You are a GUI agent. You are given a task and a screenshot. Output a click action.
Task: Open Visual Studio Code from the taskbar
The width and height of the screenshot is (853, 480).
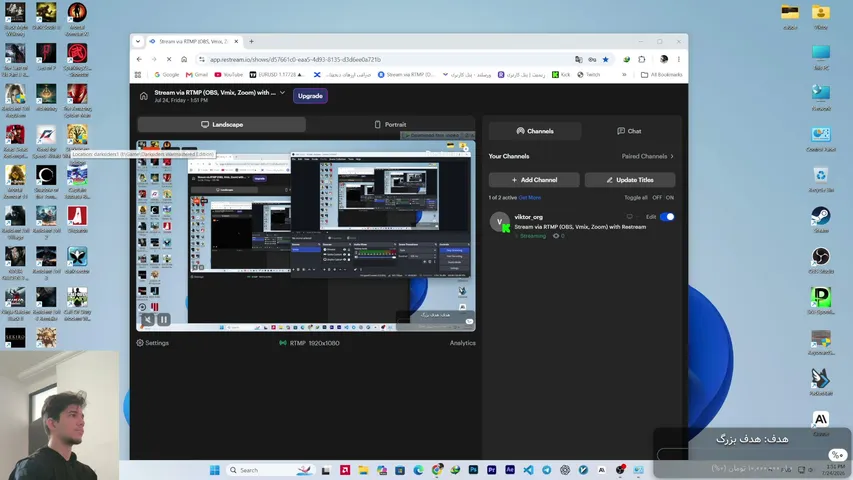(528, 470)
